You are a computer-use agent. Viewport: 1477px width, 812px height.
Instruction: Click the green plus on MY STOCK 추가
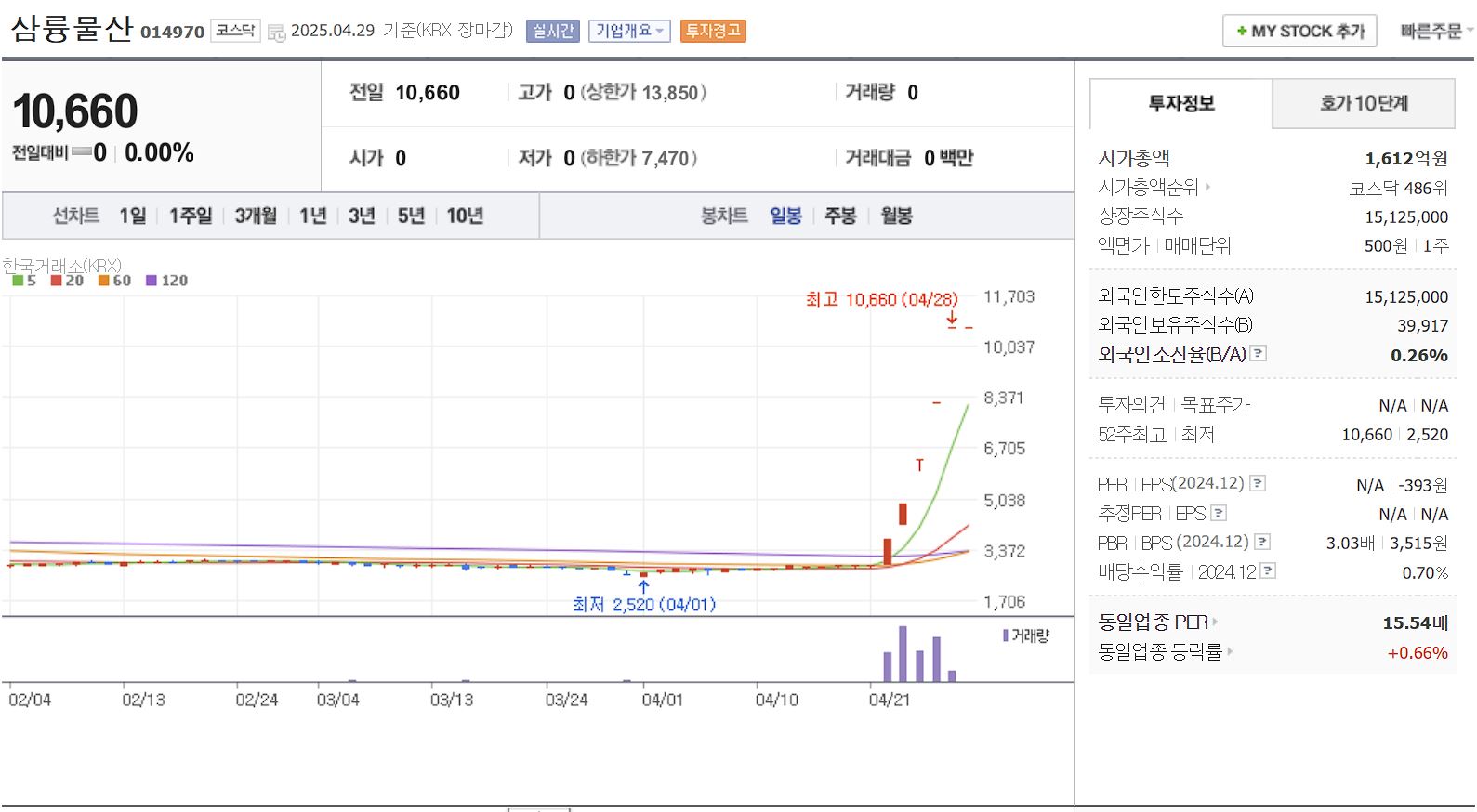(1242, 32)
